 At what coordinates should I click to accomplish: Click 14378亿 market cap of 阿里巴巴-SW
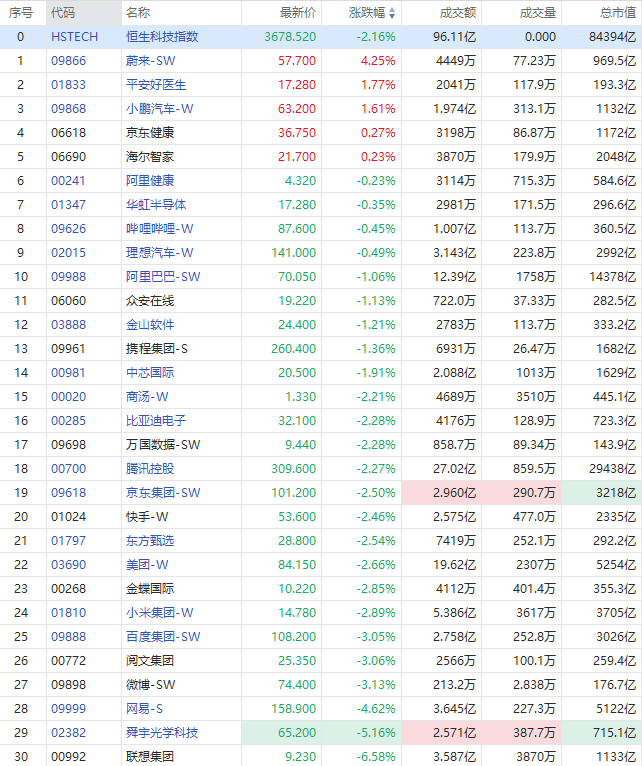[x=612, y=277]
